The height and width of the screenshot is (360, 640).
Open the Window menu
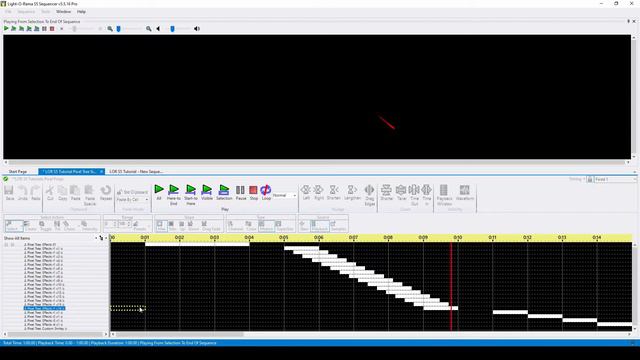click(x=63, y=12)
